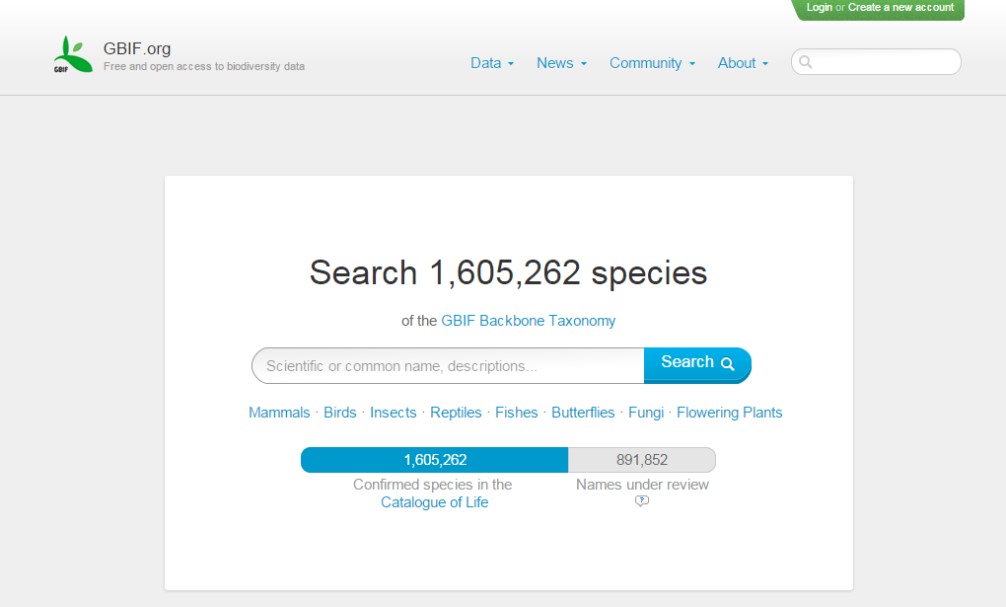Expand the About menu

(742, 63)
